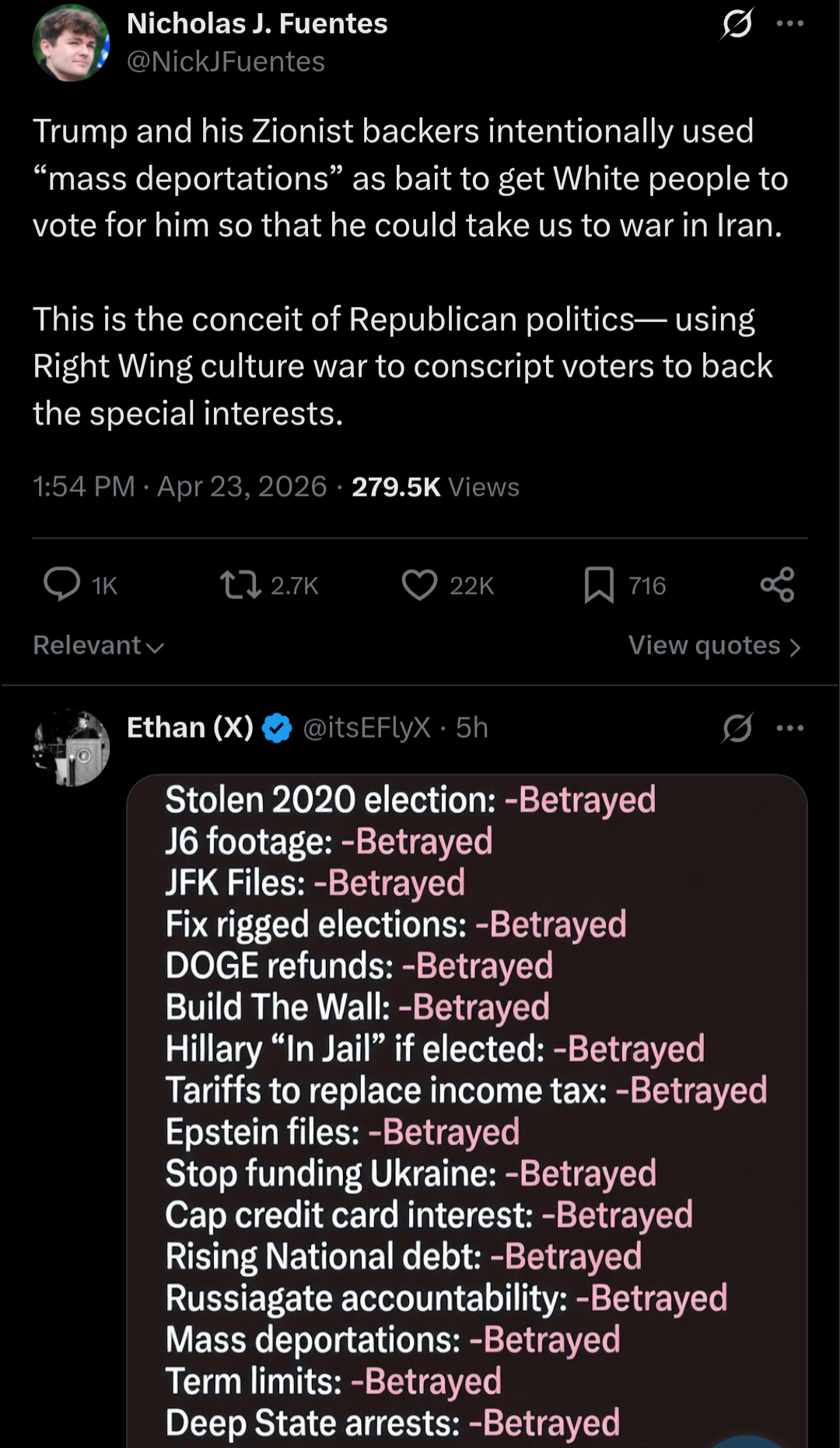
Task: Expand the Relevant sort dropdown
Action: tap(99, 646)
